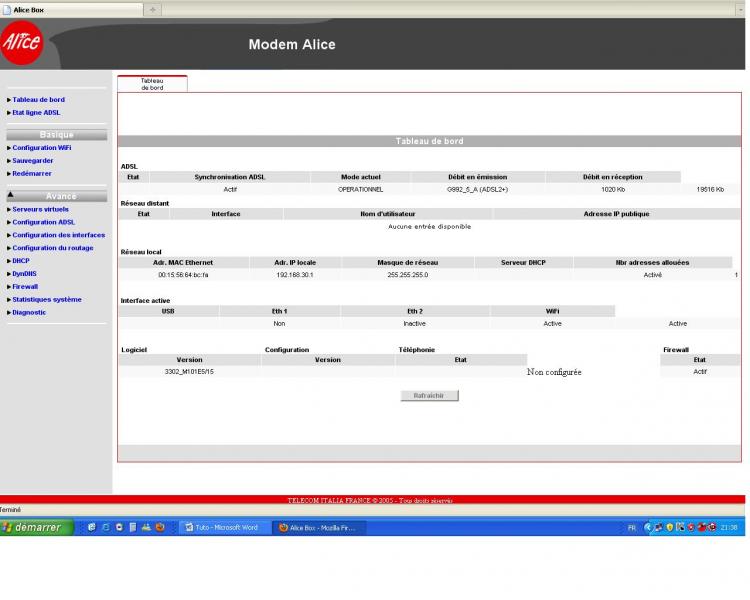Open the Configuration ADSL link
The height and width of the screenshot is (600, 750).
point(44,222)
